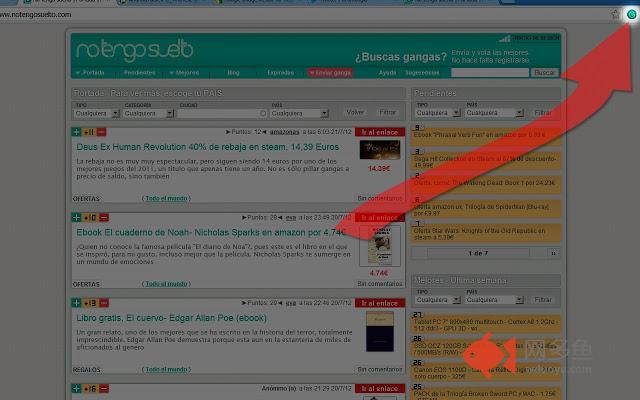Open the TIPO dropdown in Pendientes panel
This screenshot has height=400, width=640.
click(x=438, y=113)
